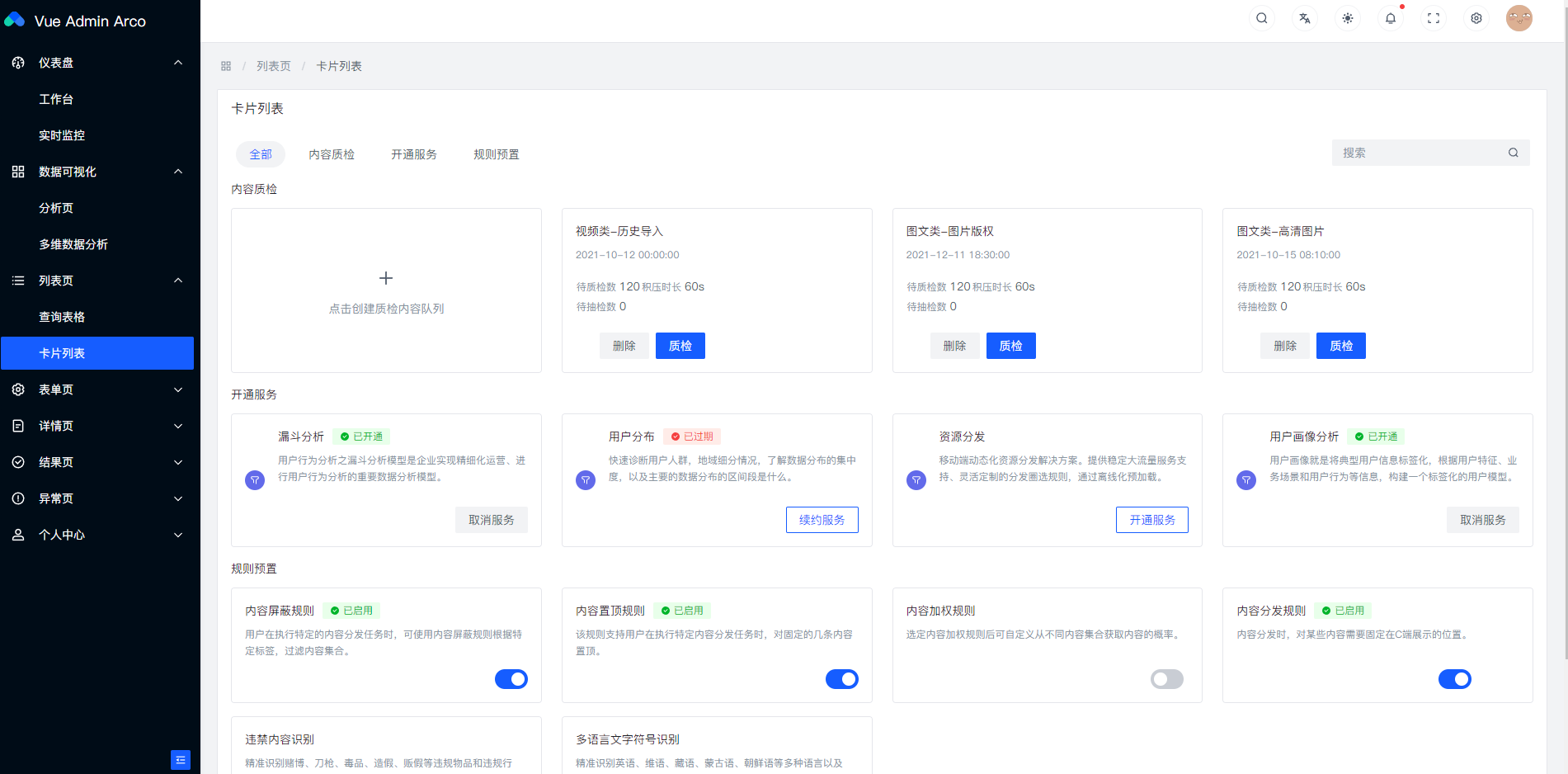The image size is (1568, 774).
Task: Open page settings gear icon
Action: (1476, 18)
